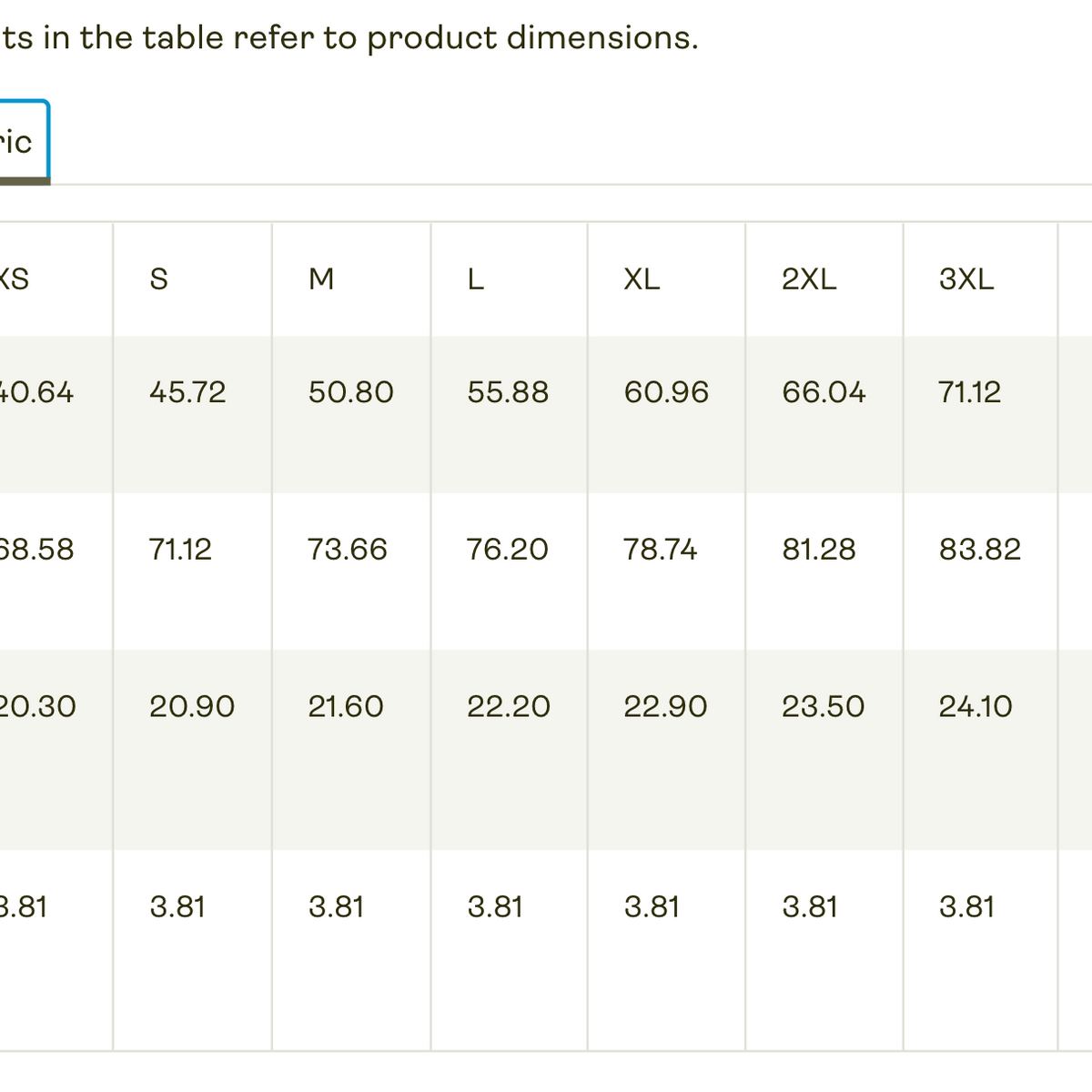Click the 3.81 cell in M column
Viewport: 1092px width, 1092px height.
336,907
